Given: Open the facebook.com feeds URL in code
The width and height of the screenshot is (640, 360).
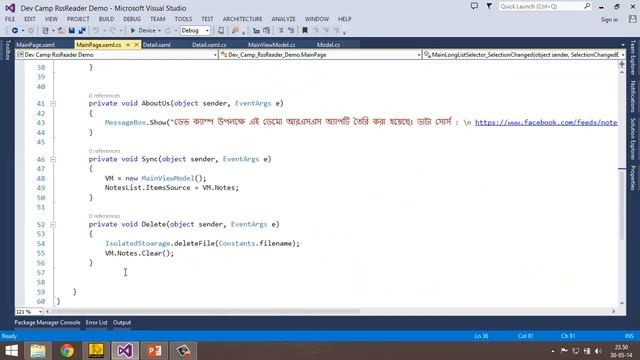Looking at the screenshot, I should tap(546, 122).
